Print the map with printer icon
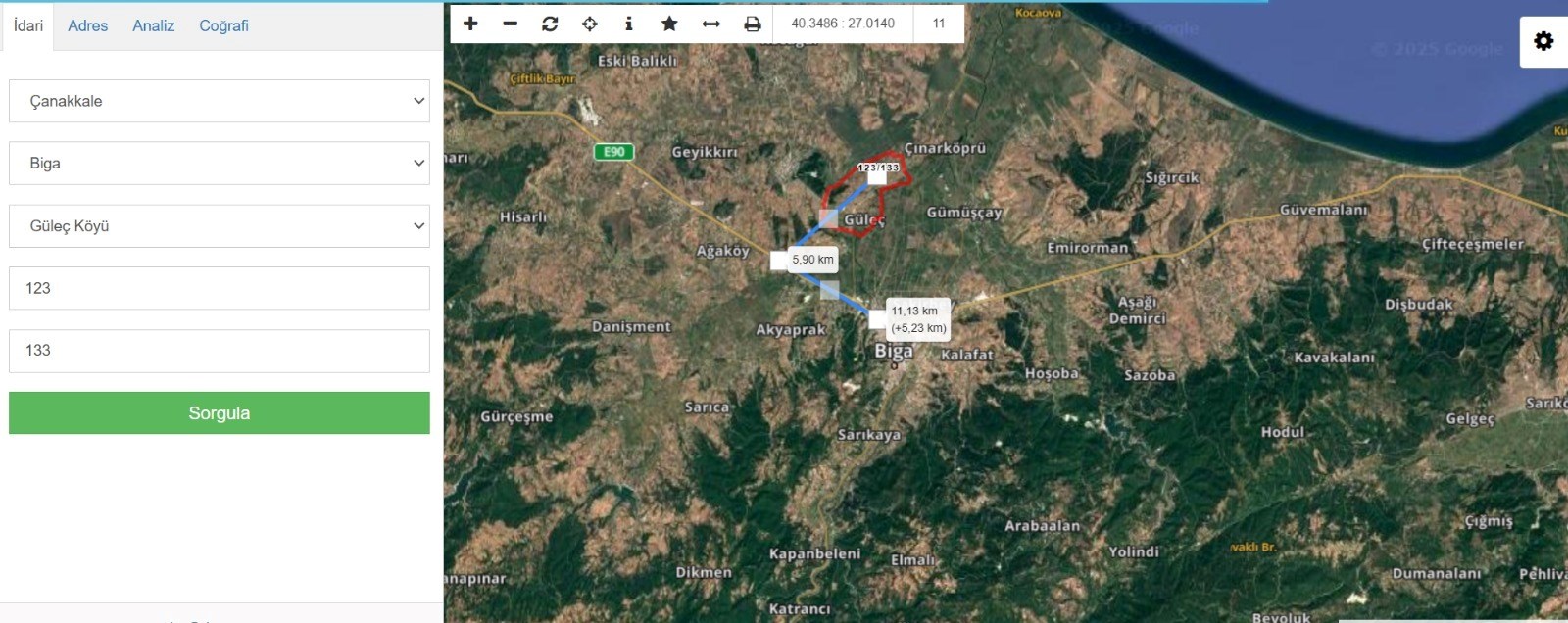 click(752, 24)
